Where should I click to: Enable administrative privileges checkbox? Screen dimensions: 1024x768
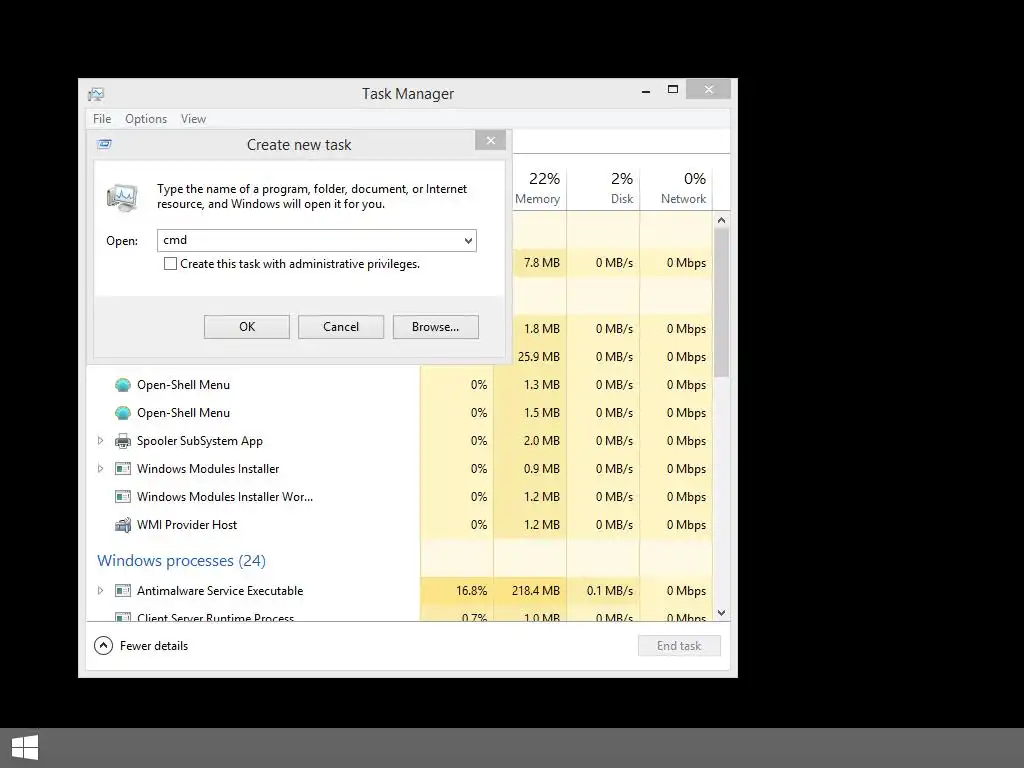click(170, 264)
